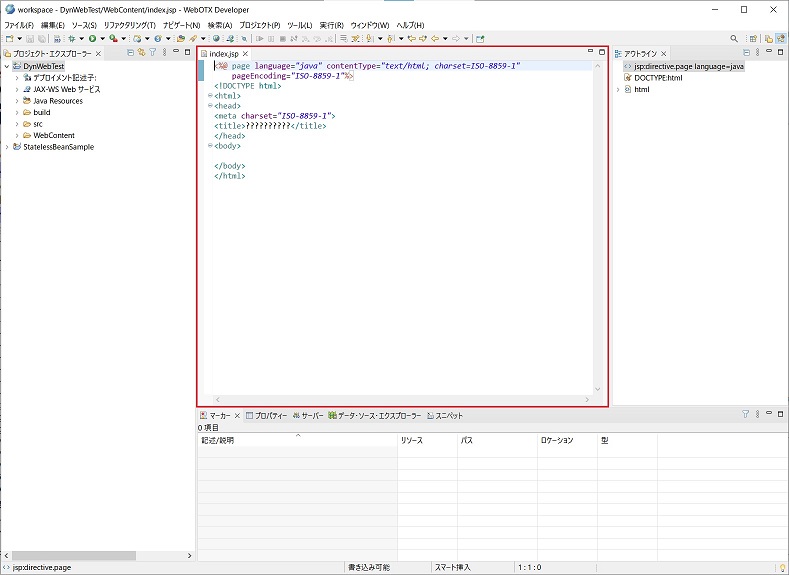
Task: Expand the html node in Outline
Action: pyautogui.click(x=618, y=89)
